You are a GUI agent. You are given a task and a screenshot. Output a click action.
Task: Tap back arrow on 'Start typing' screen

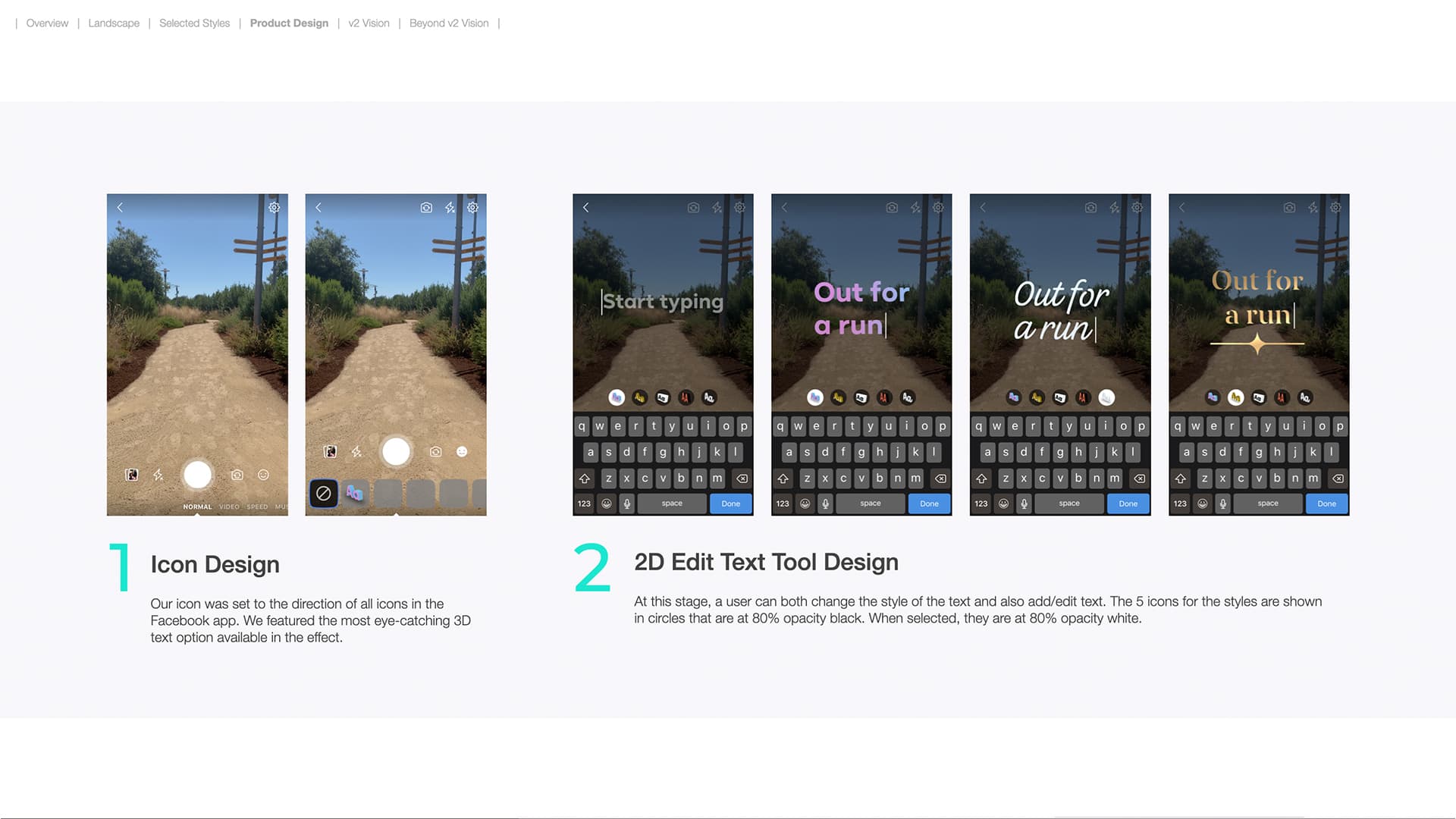585,207
